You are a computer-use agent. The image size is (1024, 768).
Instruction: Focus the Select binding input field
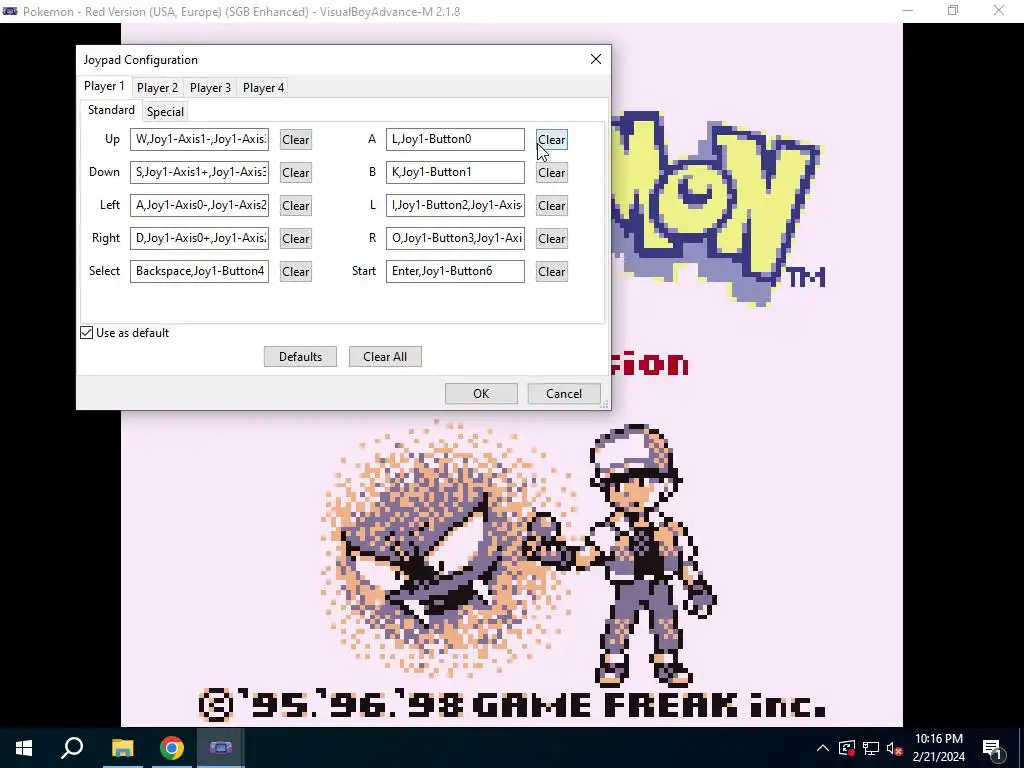(x=199, y=271)
